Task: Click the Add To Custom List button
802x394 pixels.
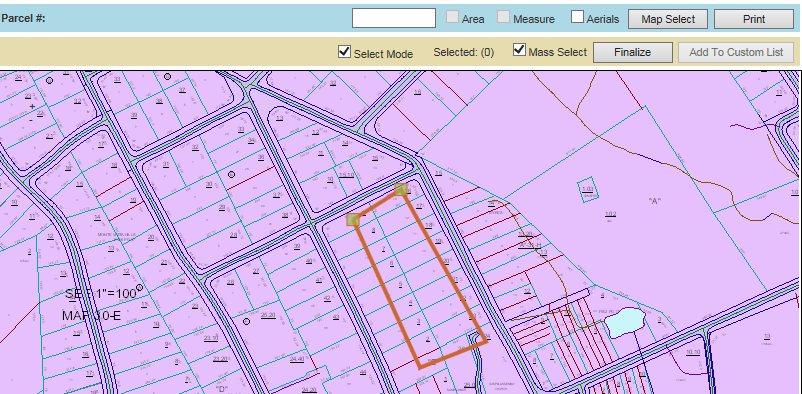Action: (736, 52)
